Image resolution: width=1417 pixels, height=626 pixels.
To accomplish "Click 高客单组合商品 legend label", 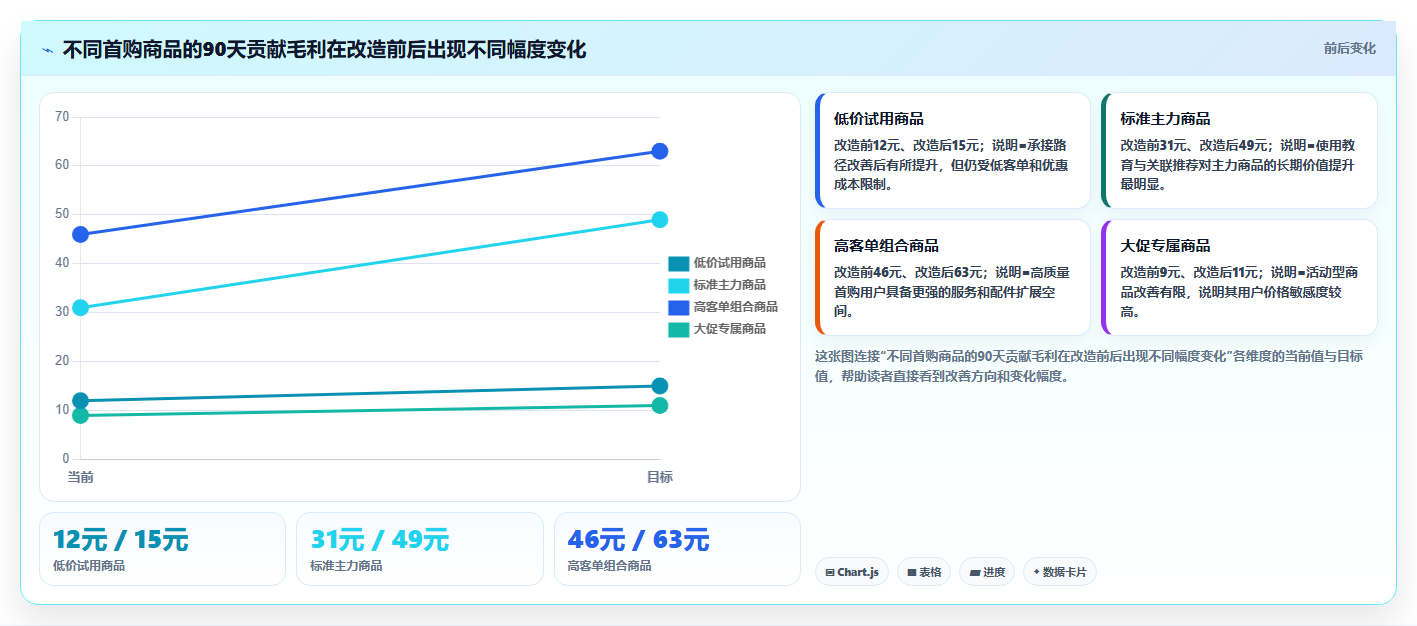I will 736,307.
